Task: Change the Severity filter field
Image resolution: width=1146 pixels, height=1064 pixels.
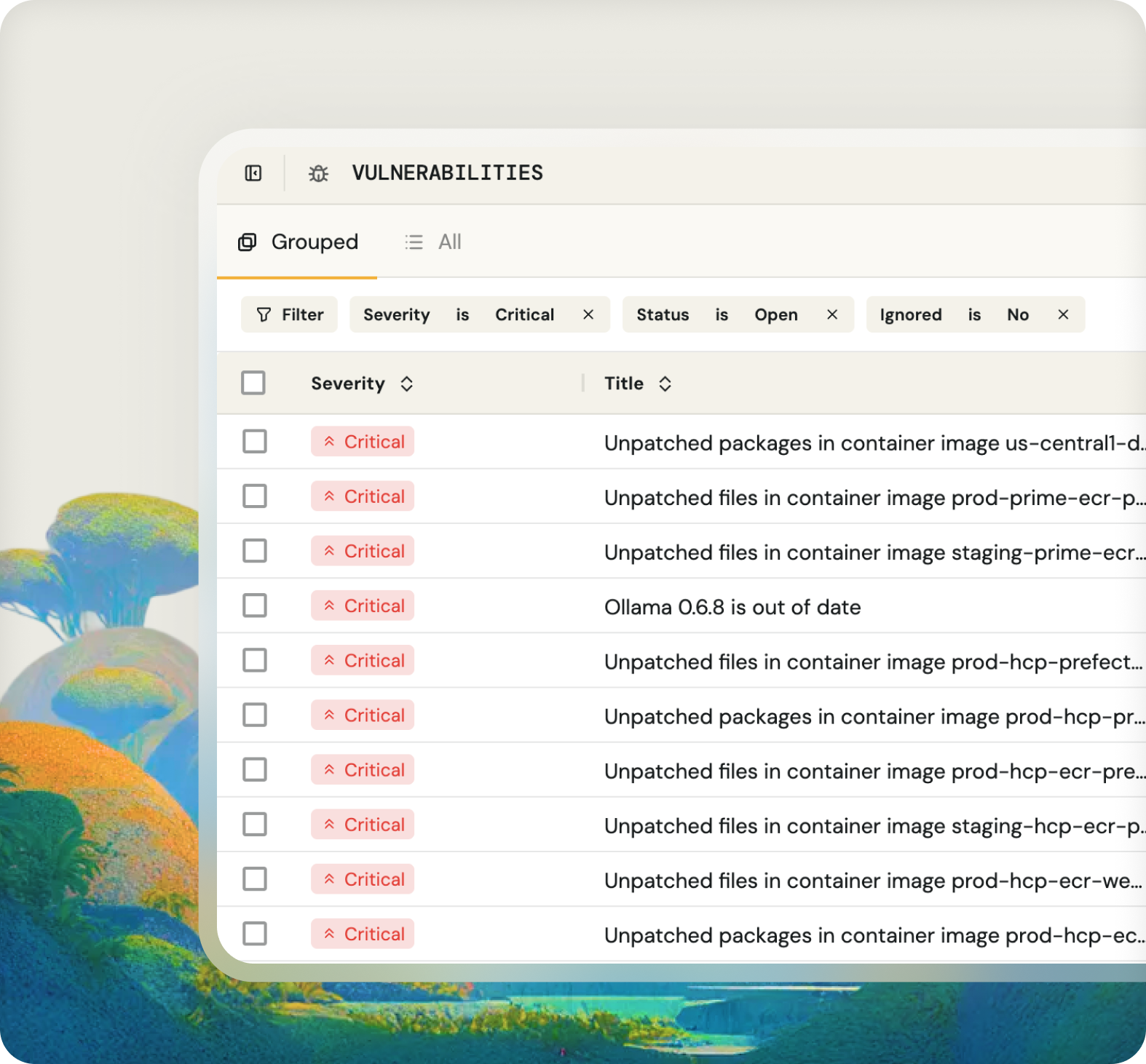Action: click(397, 314)
